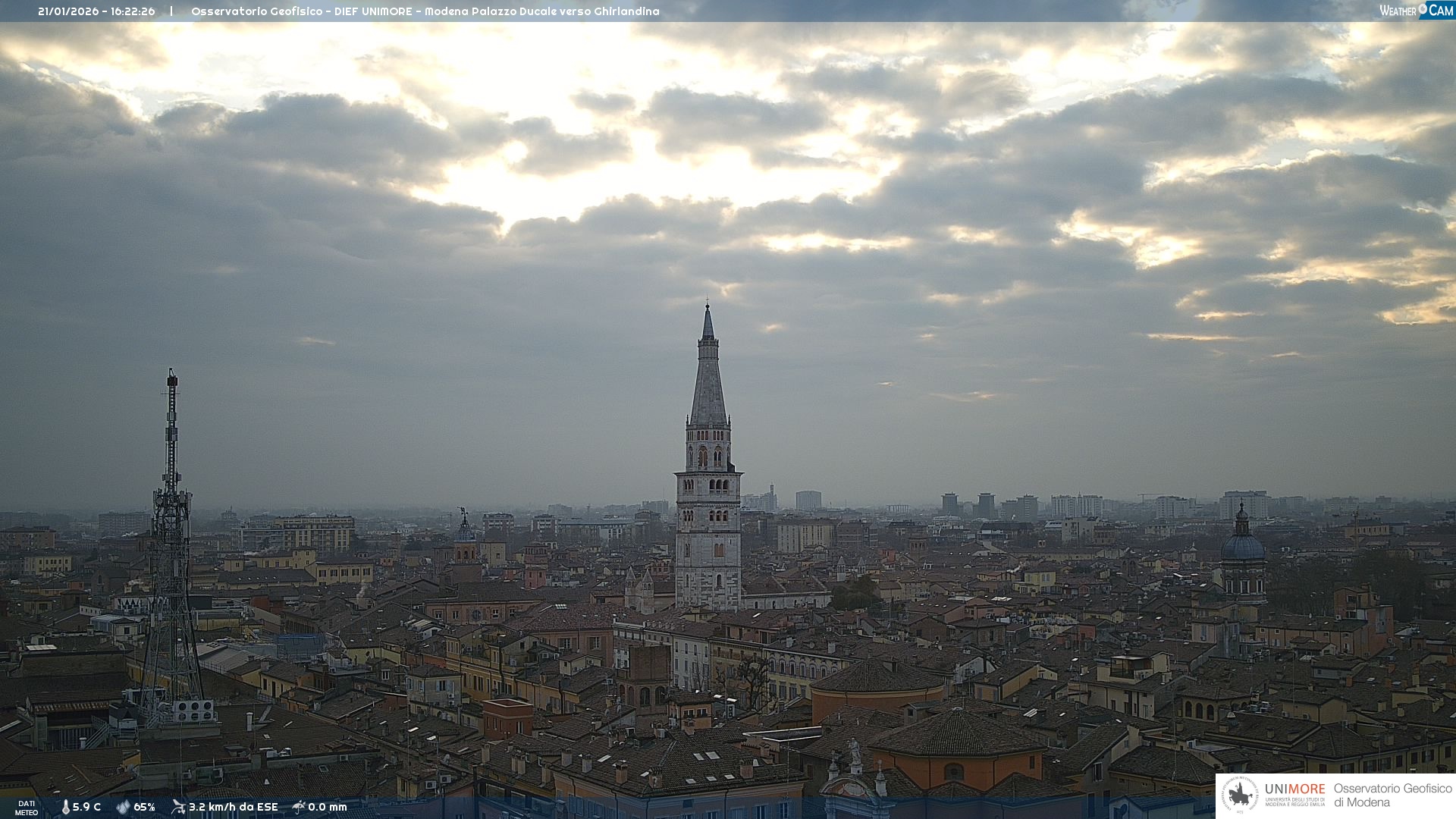Image resolution: width=1456 pixels, height=819 pixels.
Task: Click the blue church dome on right
Action: tap(1242, 546)
